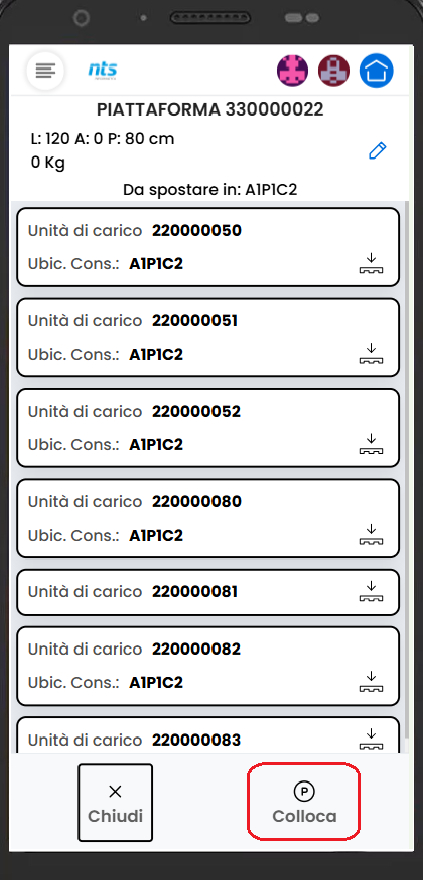Click the nts logo
Screen dimensions: 423x880
103,71
